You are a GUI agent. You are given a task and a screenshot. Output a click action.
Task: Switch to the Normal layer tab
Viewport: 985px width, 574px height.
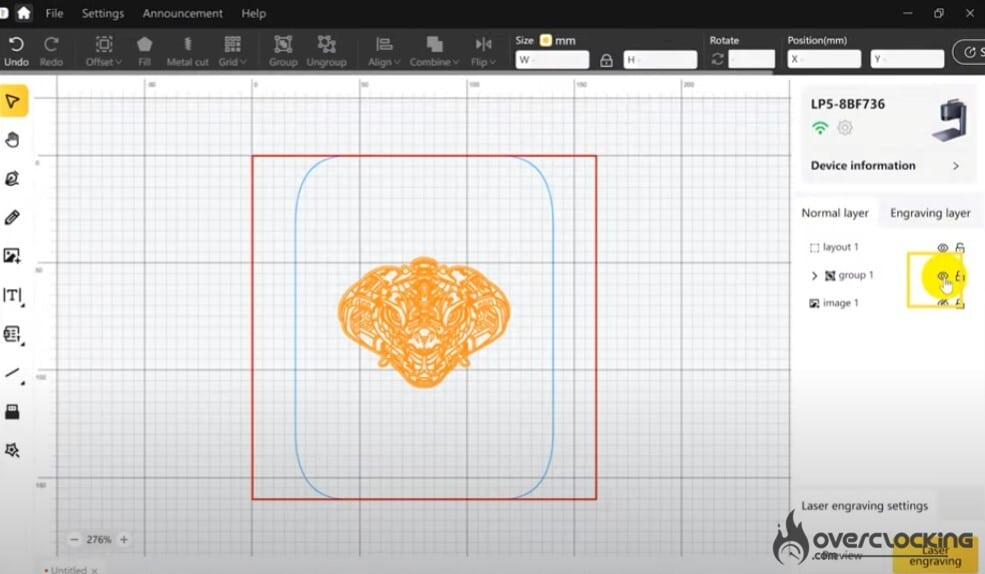point(835,213)
